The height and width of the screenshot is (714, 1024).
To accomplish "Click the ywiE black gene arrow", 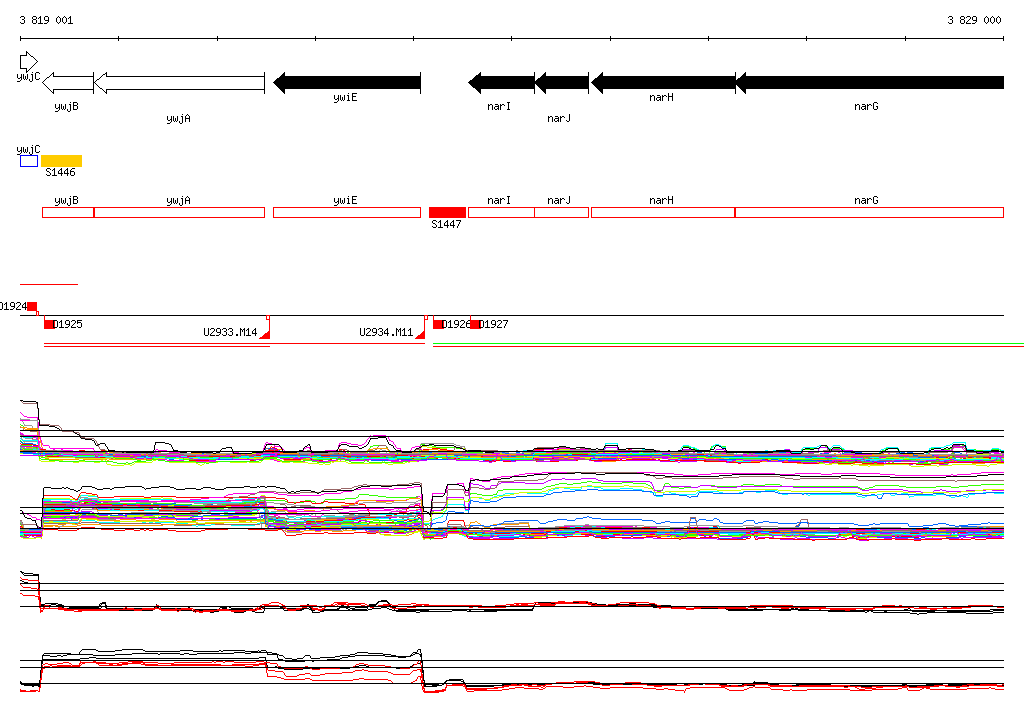I will pos(347,82).
